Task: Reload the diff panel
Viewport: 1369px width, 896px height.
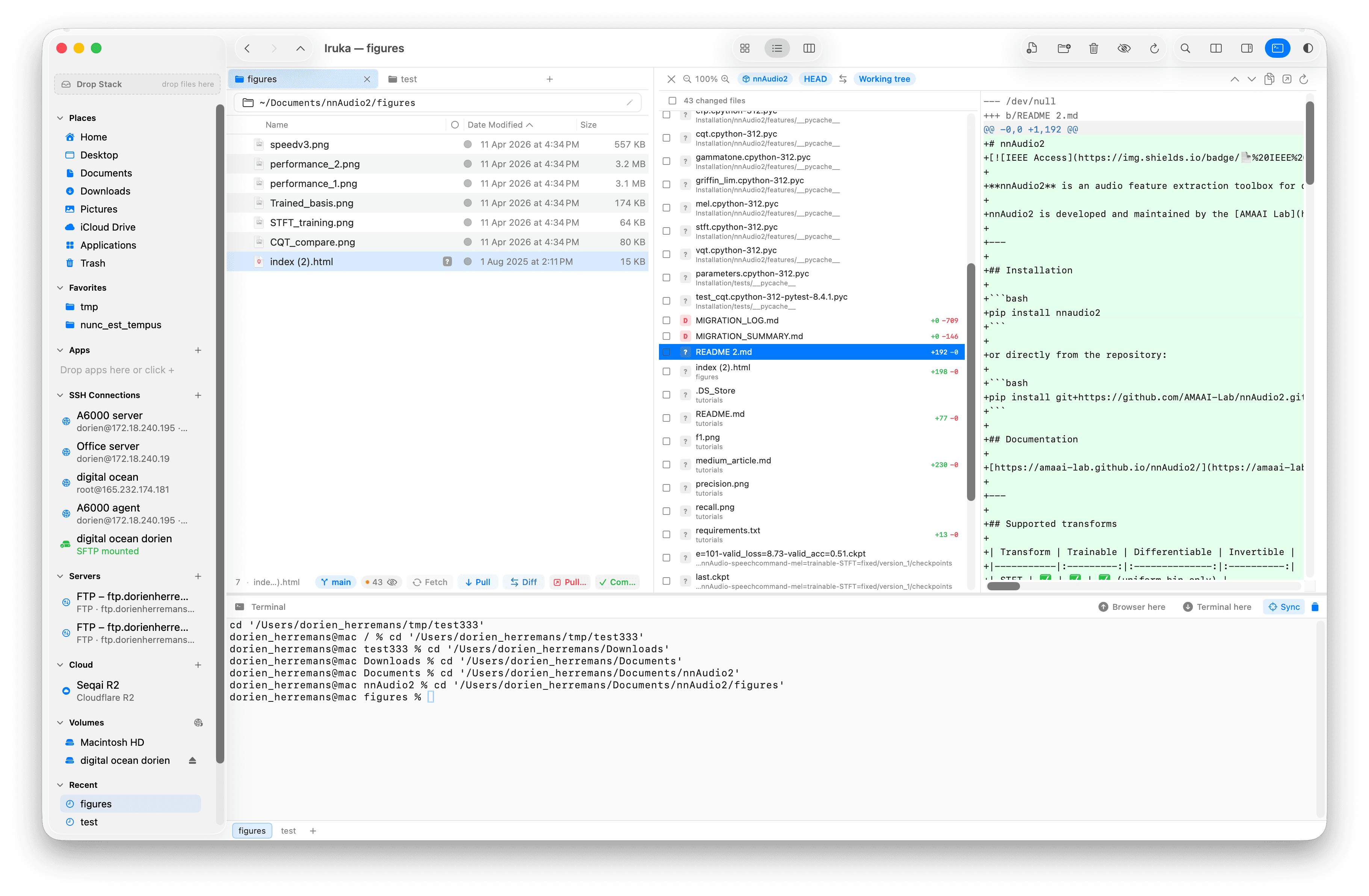Action: tap(1304, 79)
